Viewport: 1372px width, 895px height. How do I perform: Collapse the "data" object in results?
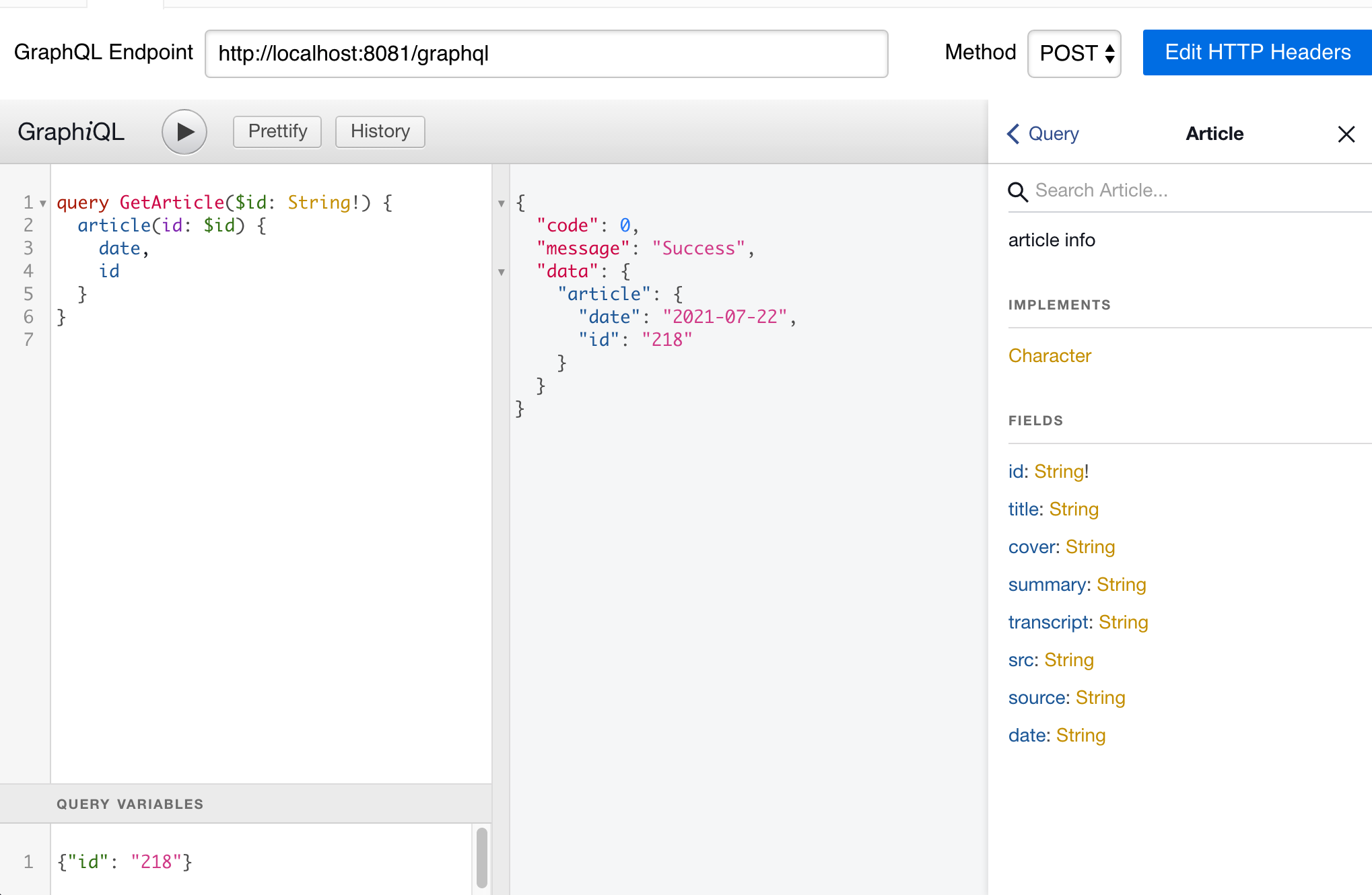[x=502, y=272]
